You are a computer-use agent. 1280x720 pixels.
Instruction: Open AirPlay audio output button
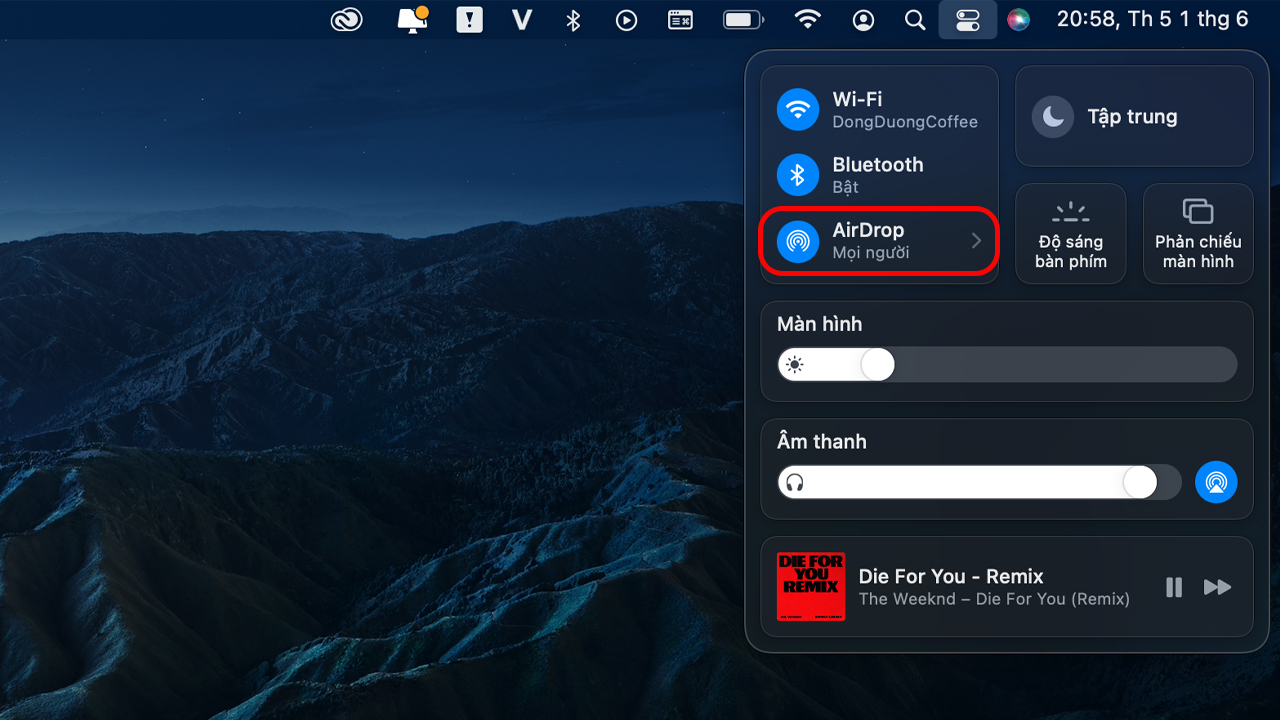click(1216, 482)
